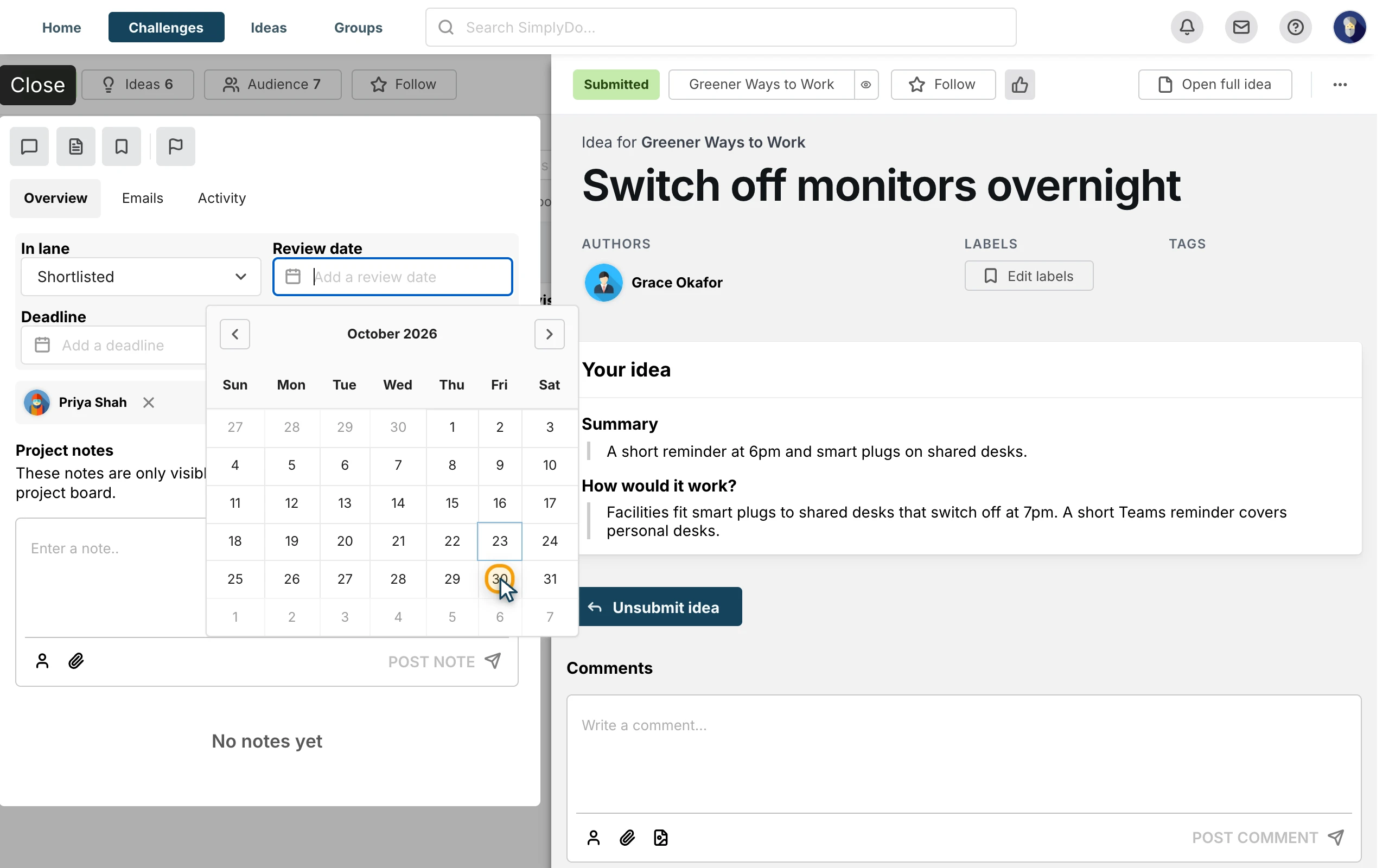Open the messages envelope icon
This screenshot has height=868, width=1389.
[x=1241, y=27]
